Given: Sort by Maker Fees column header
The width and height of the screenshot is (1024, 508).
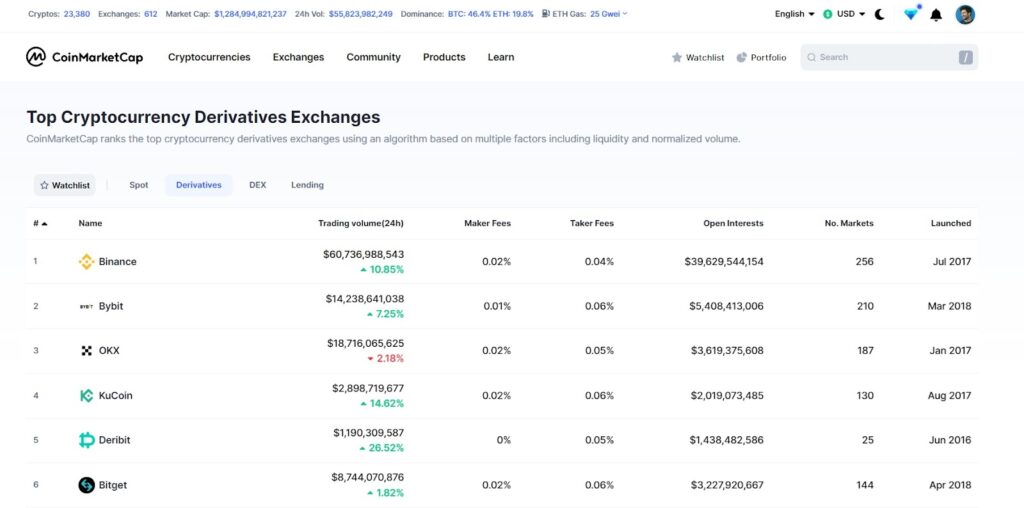Looking at the screenshot, I should click(x=487, y=223).
